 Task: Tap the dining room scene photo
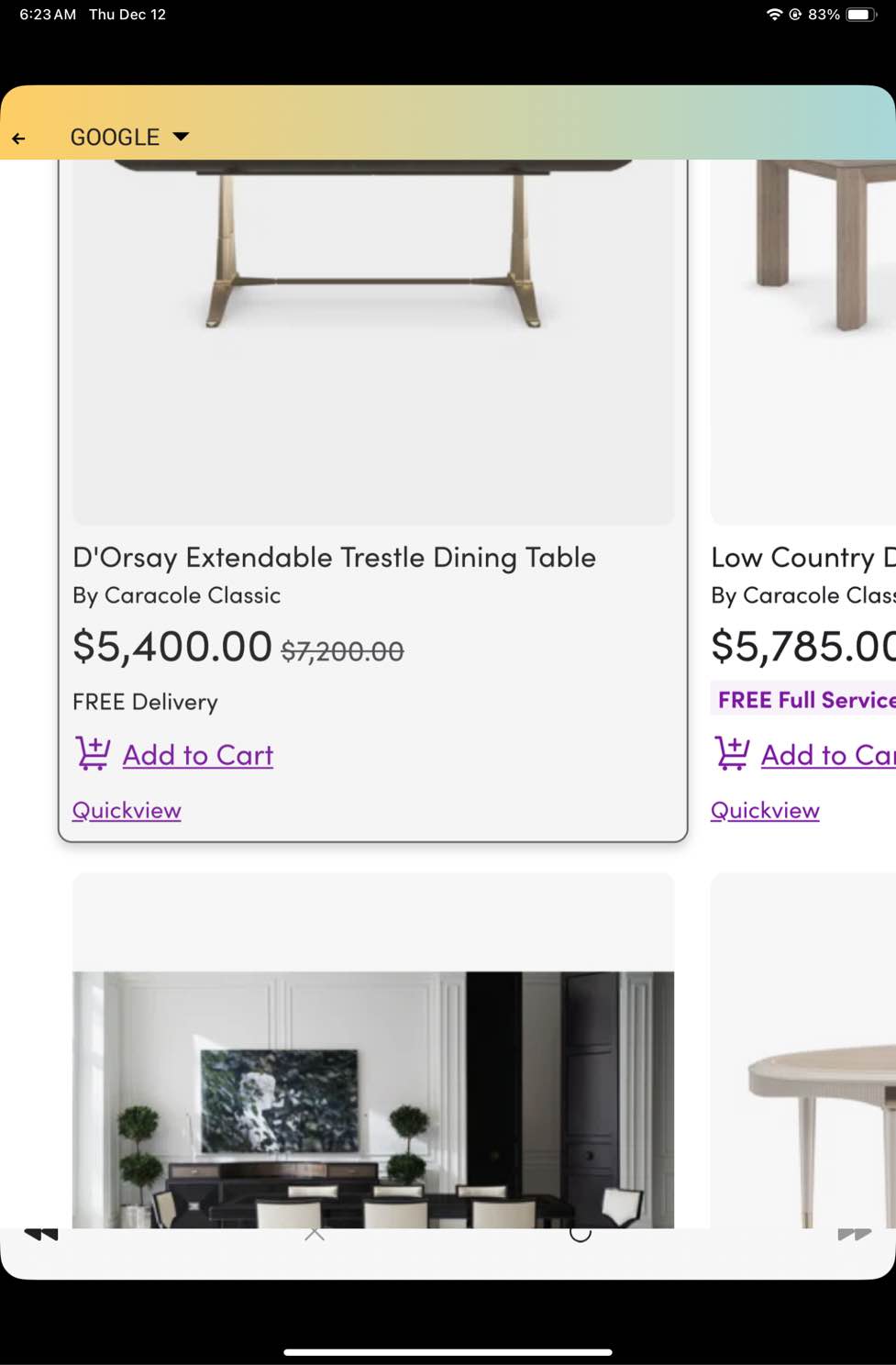pos(373,1101)
